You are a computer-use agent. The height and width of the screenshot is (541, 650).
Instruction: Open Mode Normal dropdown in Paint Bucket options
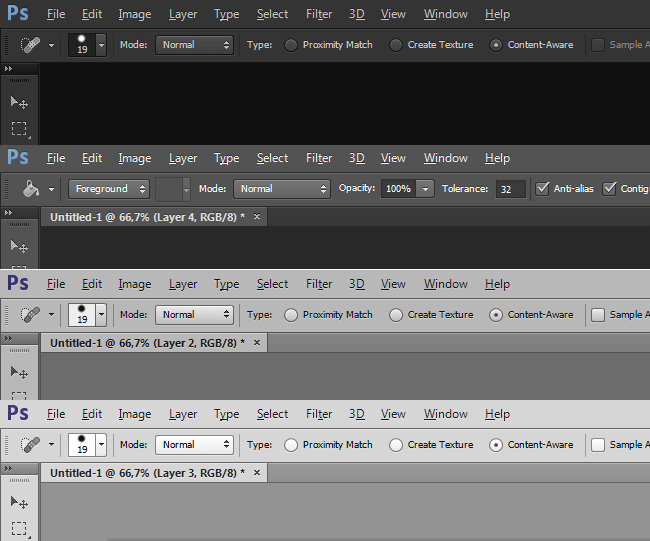(282, 189)
